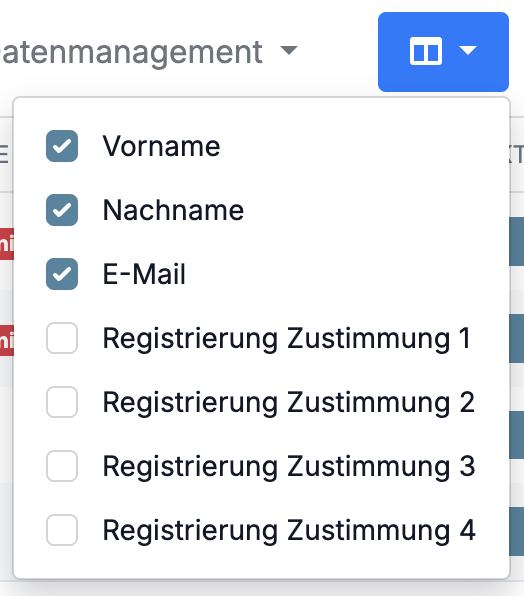Screen dimensions: 524x596
Task: Open the column selector dropdown arrow
Action: 468,51
